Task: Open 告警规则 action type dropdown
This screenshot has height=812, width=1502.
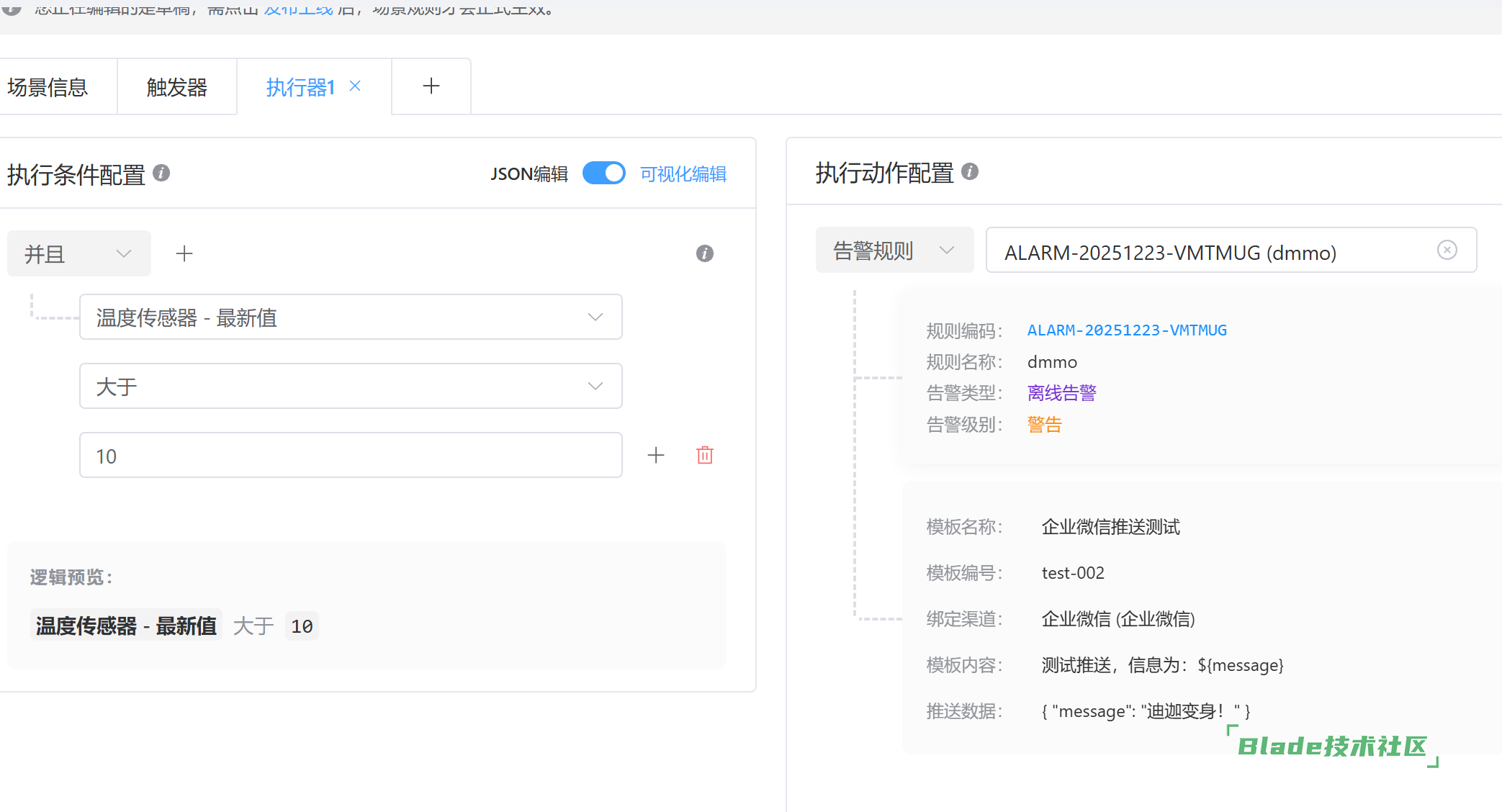Action: pyautogui.click(x=894, y=251)
